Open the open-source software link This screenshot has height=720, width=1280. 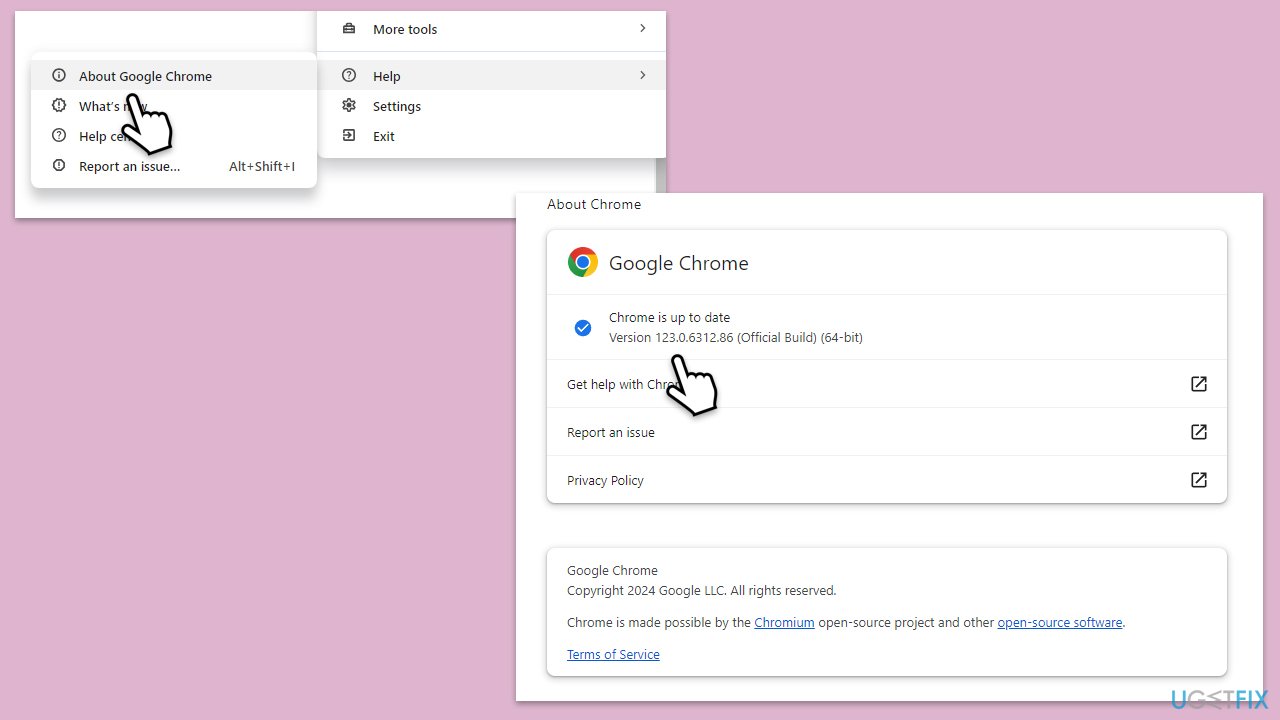pyautogui.click(x=1060, y=622)
